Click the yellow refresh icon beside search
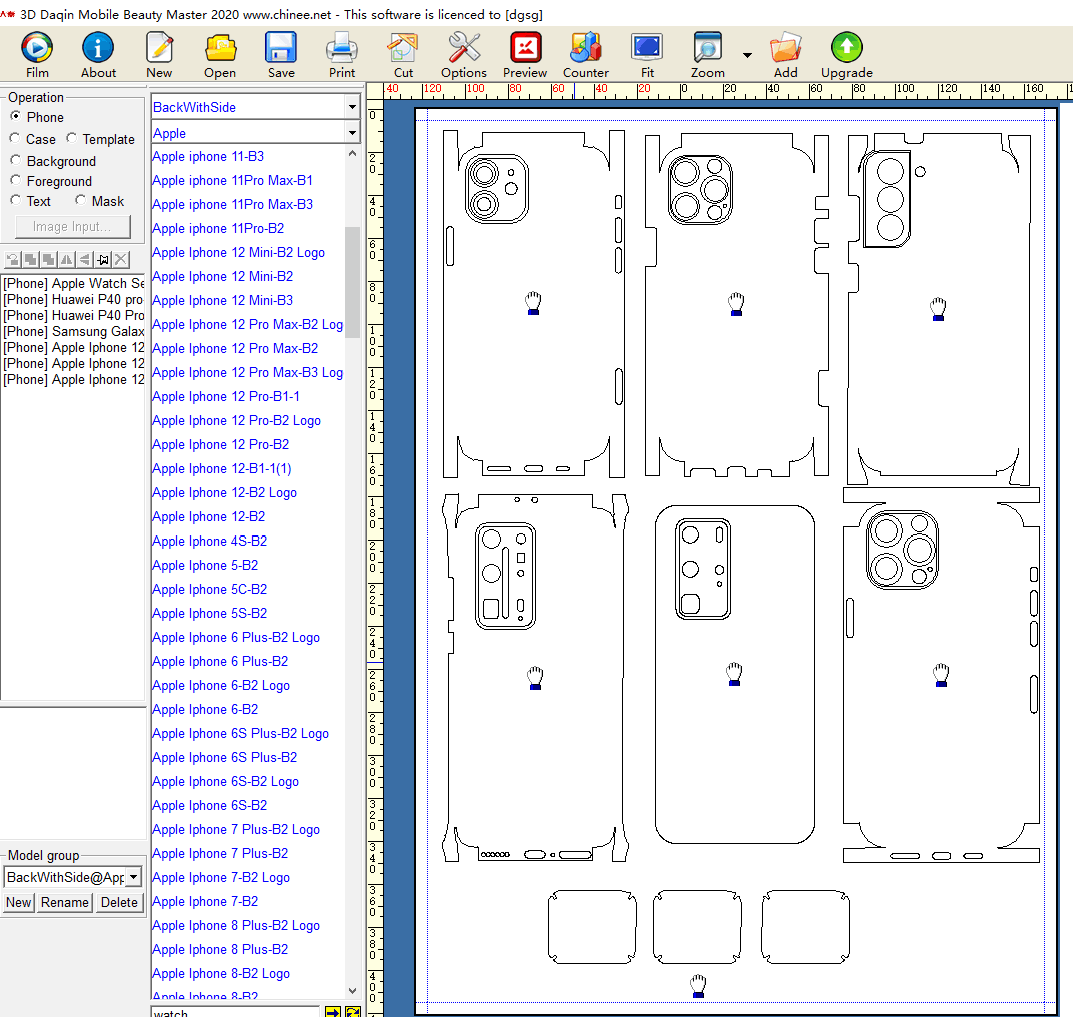Viewport: 1073px width, 1017px height. pyautogui.click(x=353, y=1012)
